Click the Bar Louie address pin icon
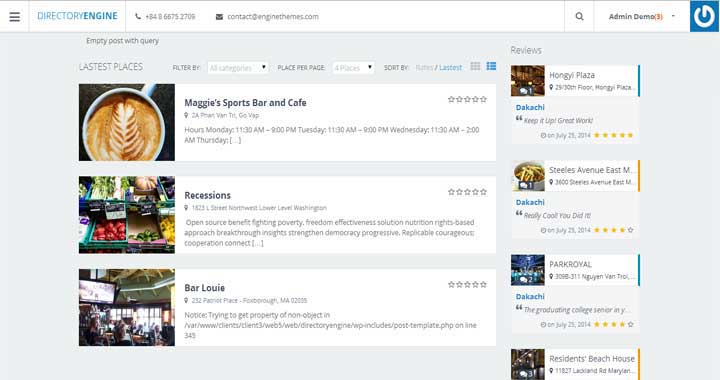Screen dimensions: 720x380 (x=186, y=301)
